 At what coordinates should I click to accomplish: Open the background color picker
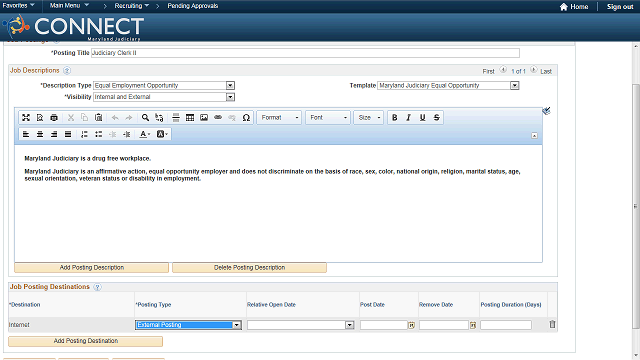pyautogui.click(x=162, y=134)
